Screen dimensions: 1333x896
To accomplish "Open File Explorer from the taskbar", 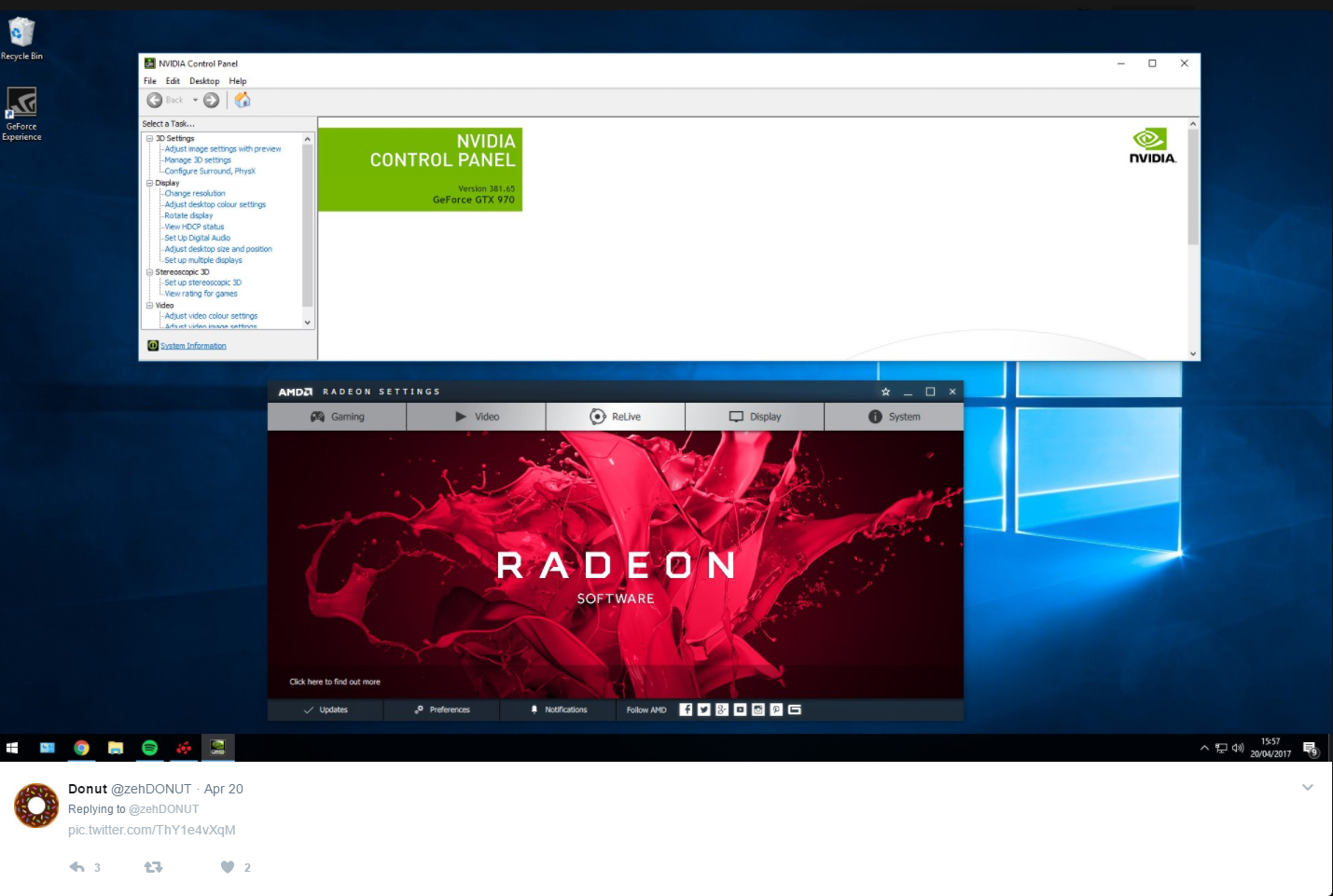I will 116,748.
